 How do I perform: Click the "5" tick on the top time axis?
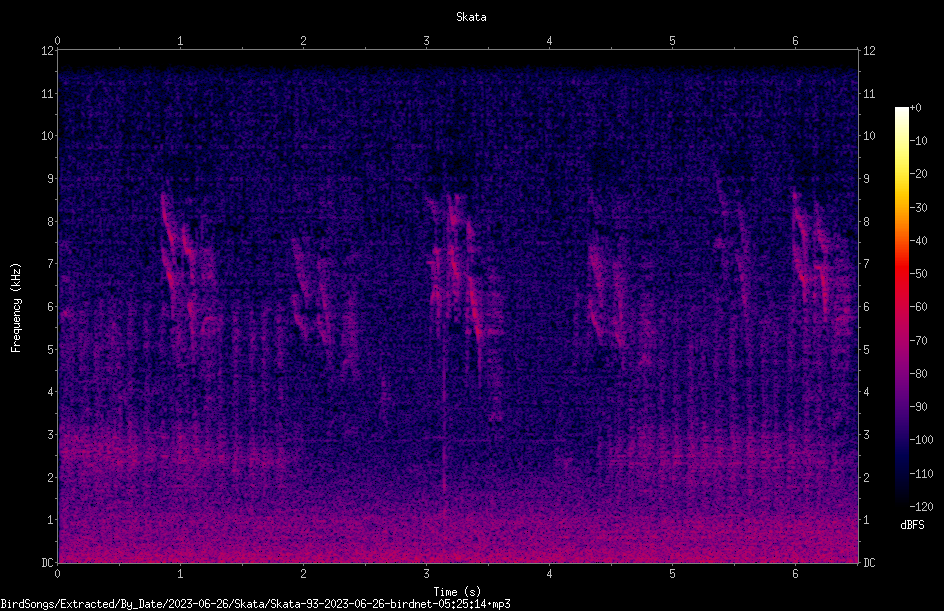[672, 41]
